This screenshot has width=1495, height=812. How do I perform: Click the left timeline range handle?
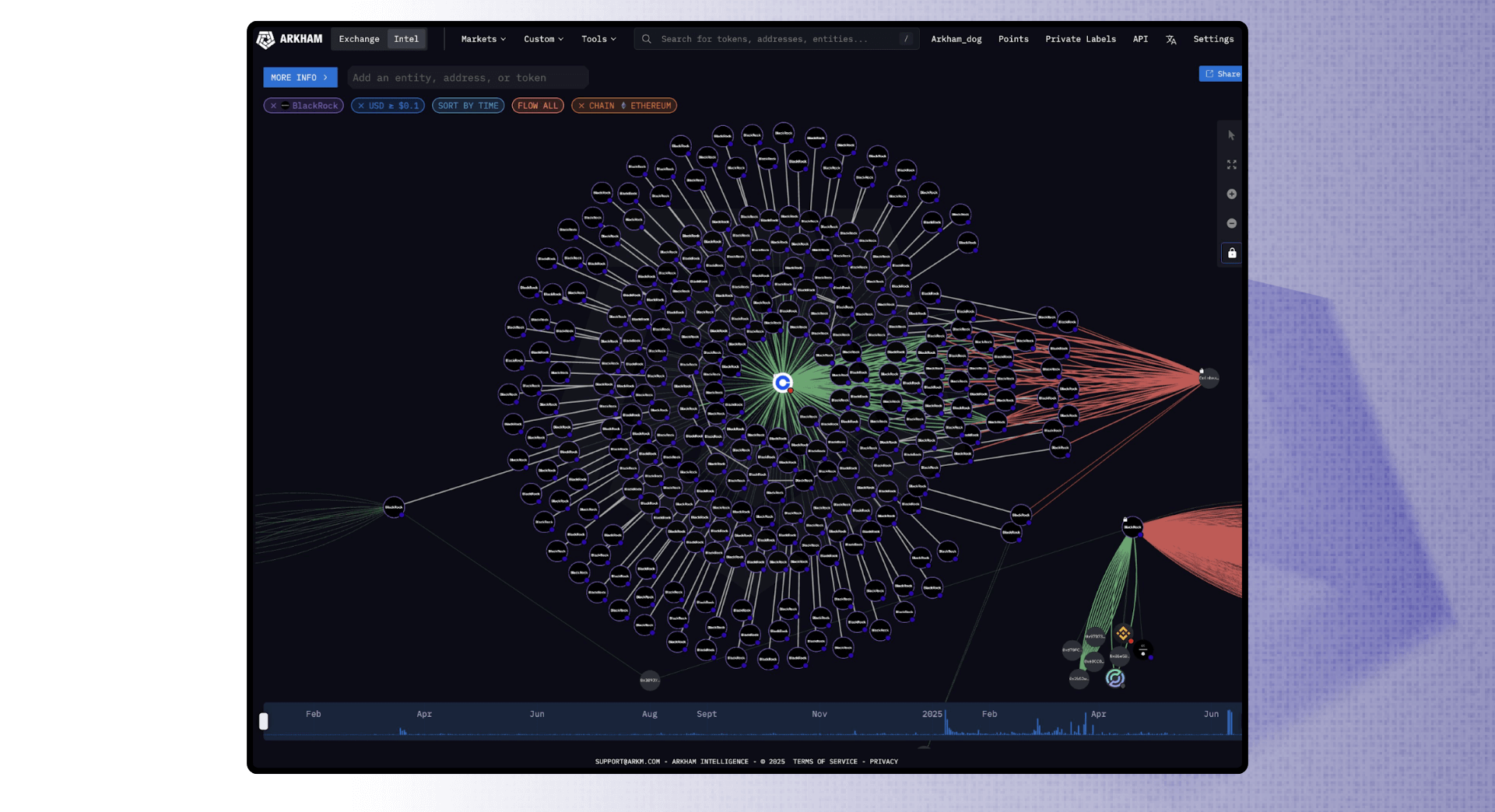coord(264,722)
